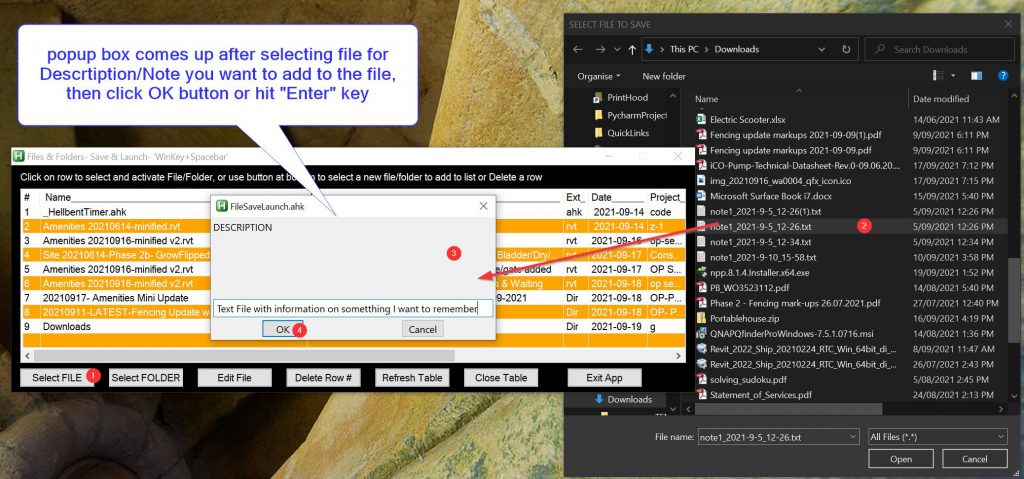Click the Edit File button

tap(234, 378)
